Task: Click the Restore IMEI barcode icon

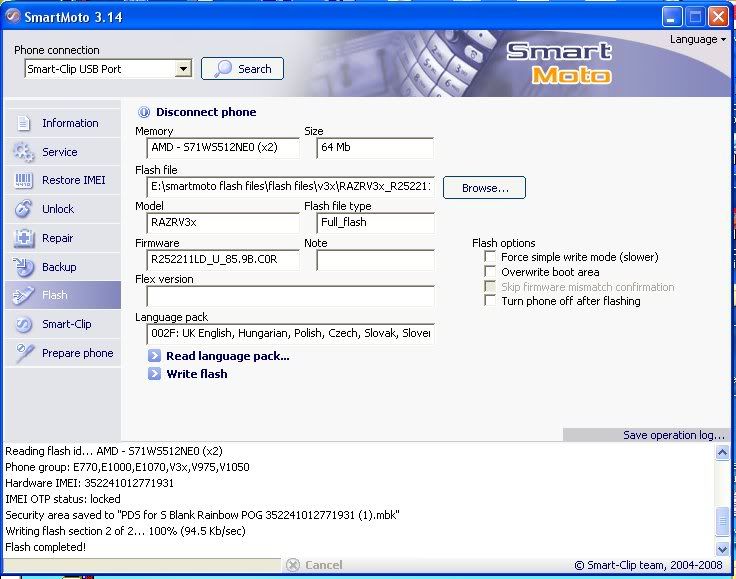Action: pyautogui.click(x=23, y=180)
